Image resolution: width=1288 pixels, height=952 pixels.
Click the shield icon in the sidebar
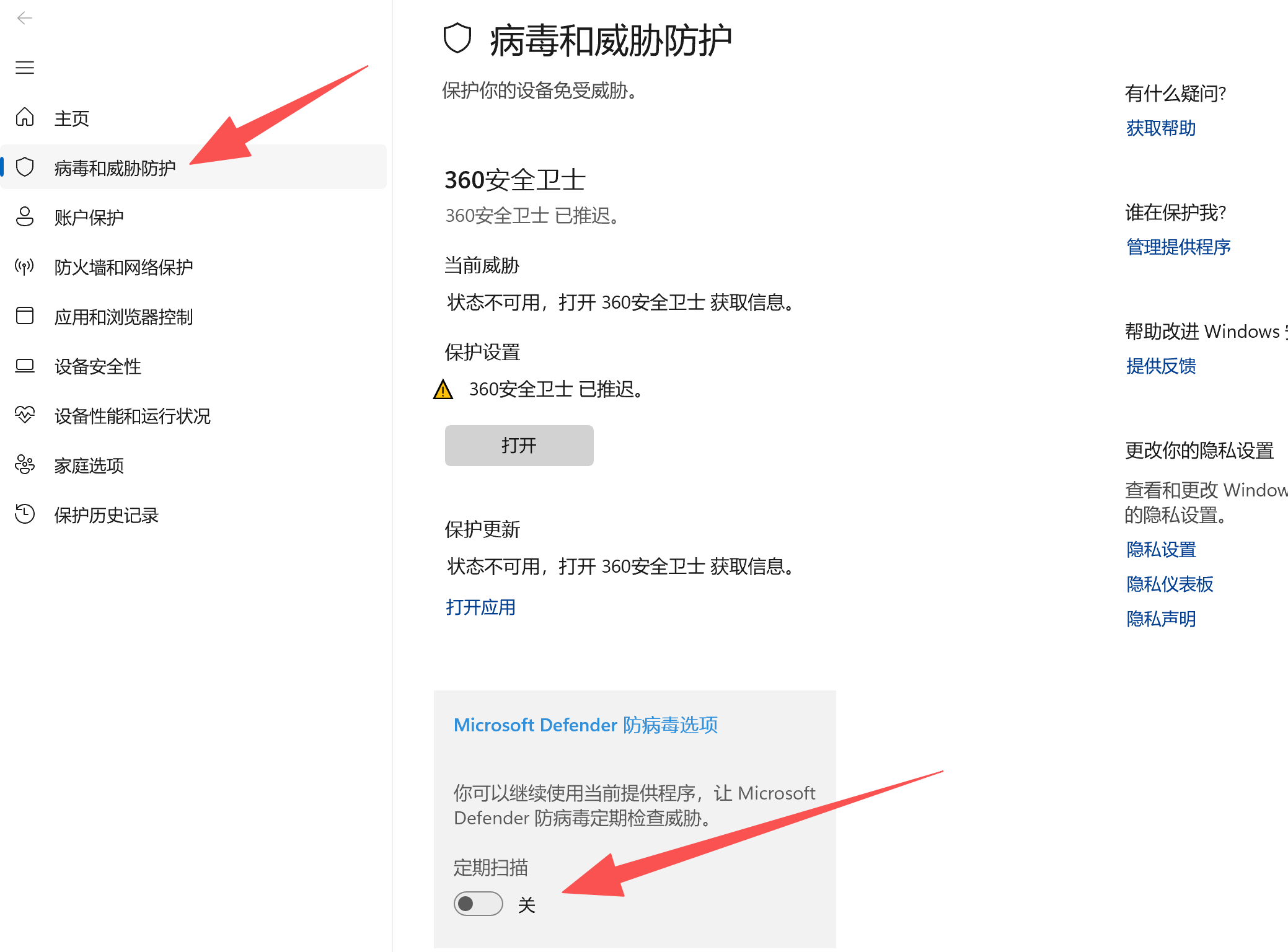(x=25, y=167)
